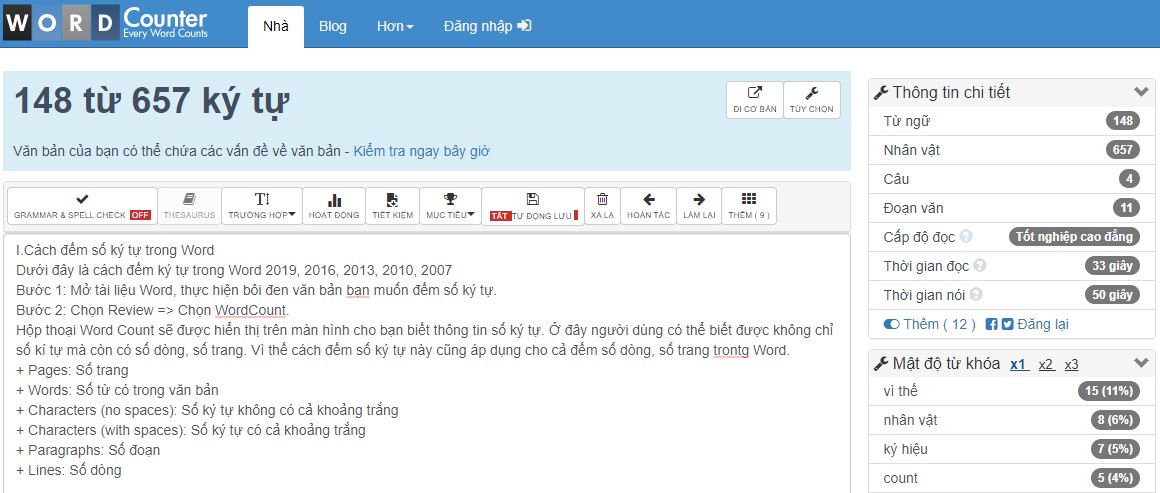The height and width of the screenshot is (493, 1160).
Task: Expand the Mục tiêu goal dropdown
Action: (x=450, y=206)
